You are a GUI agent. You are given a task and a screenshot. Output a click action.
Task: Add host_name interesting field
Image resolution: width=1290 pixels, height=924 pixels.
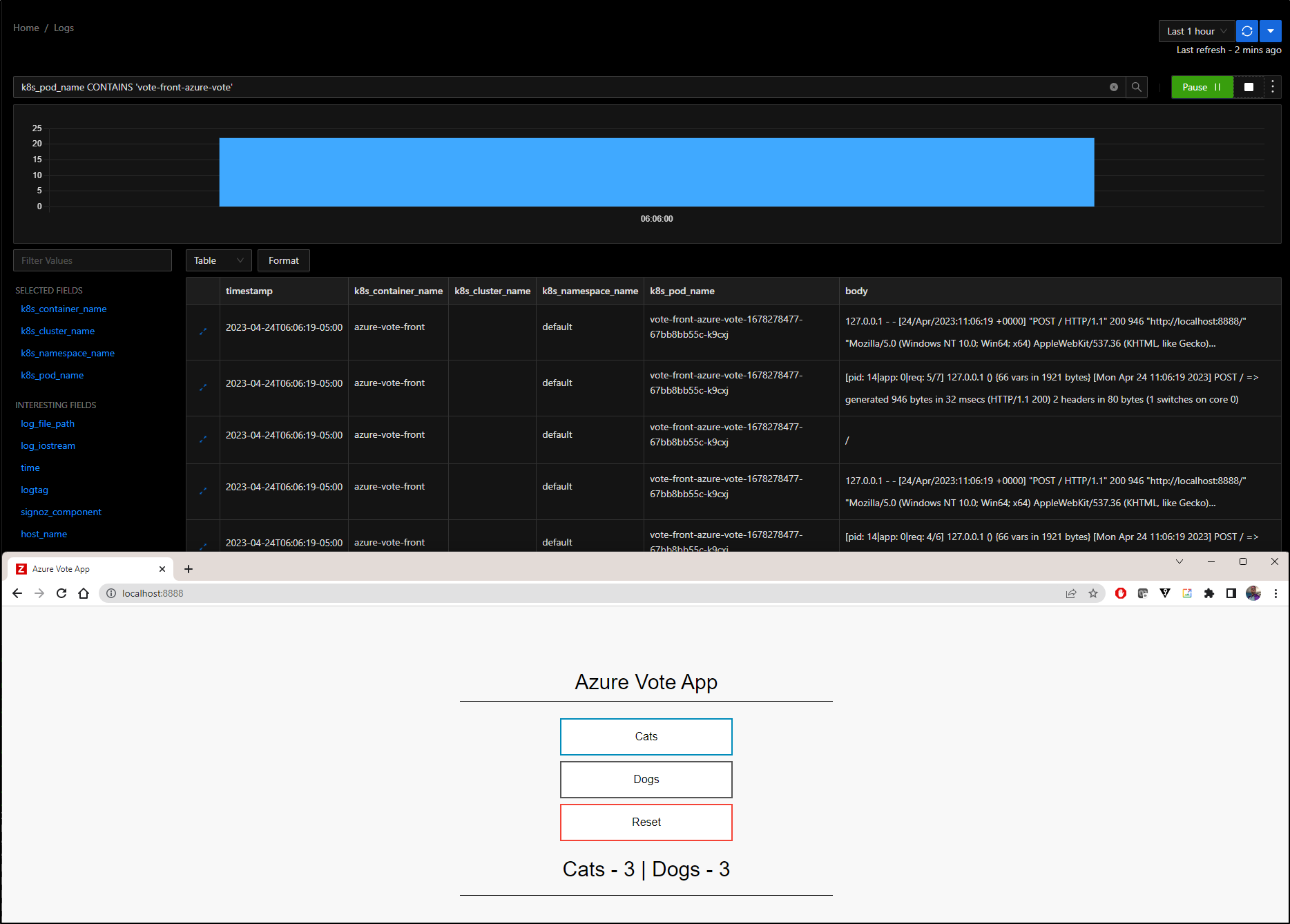[x=44, y=534]
